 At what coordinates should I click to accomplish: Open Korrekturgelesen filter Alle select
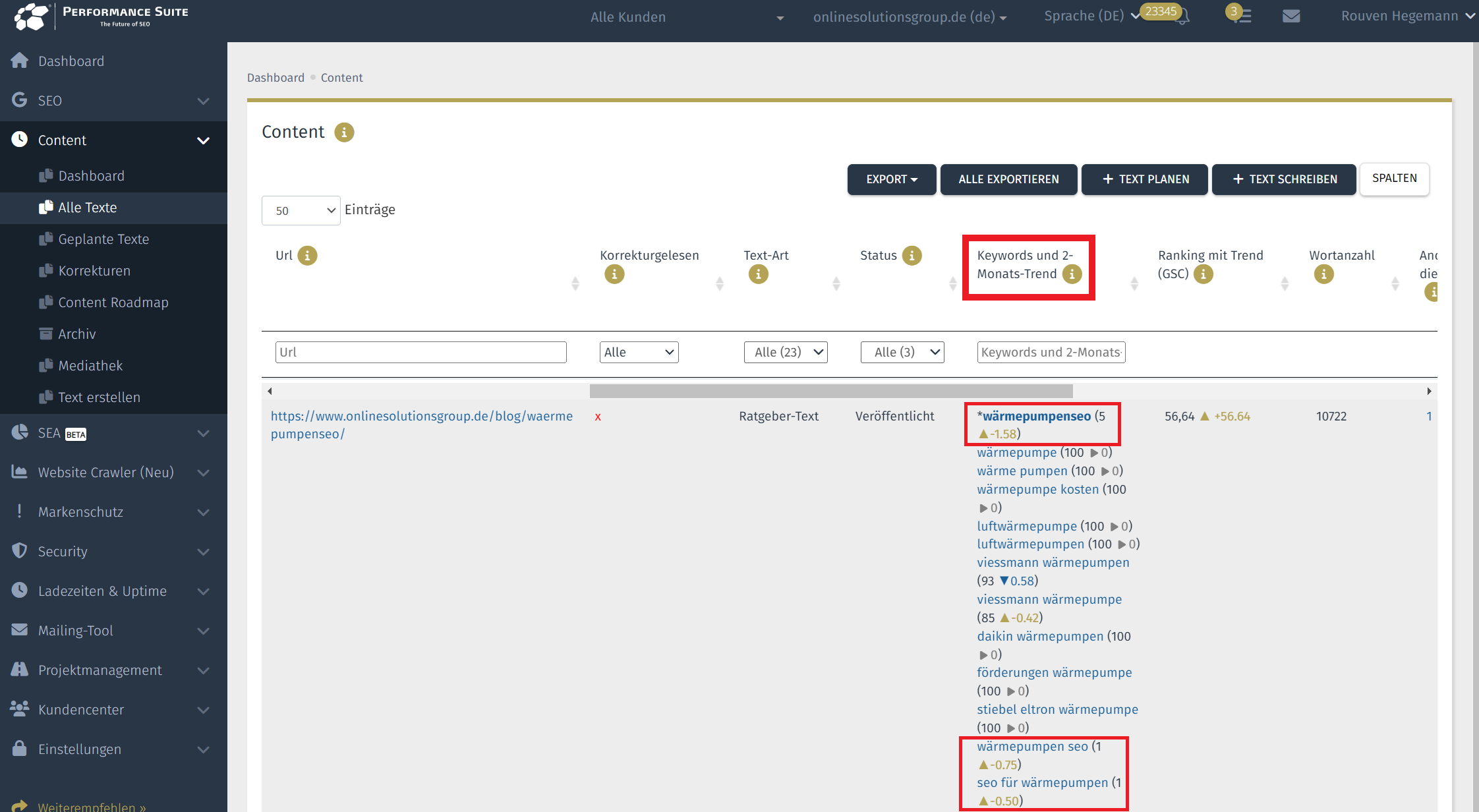click(x=639, y=352)
